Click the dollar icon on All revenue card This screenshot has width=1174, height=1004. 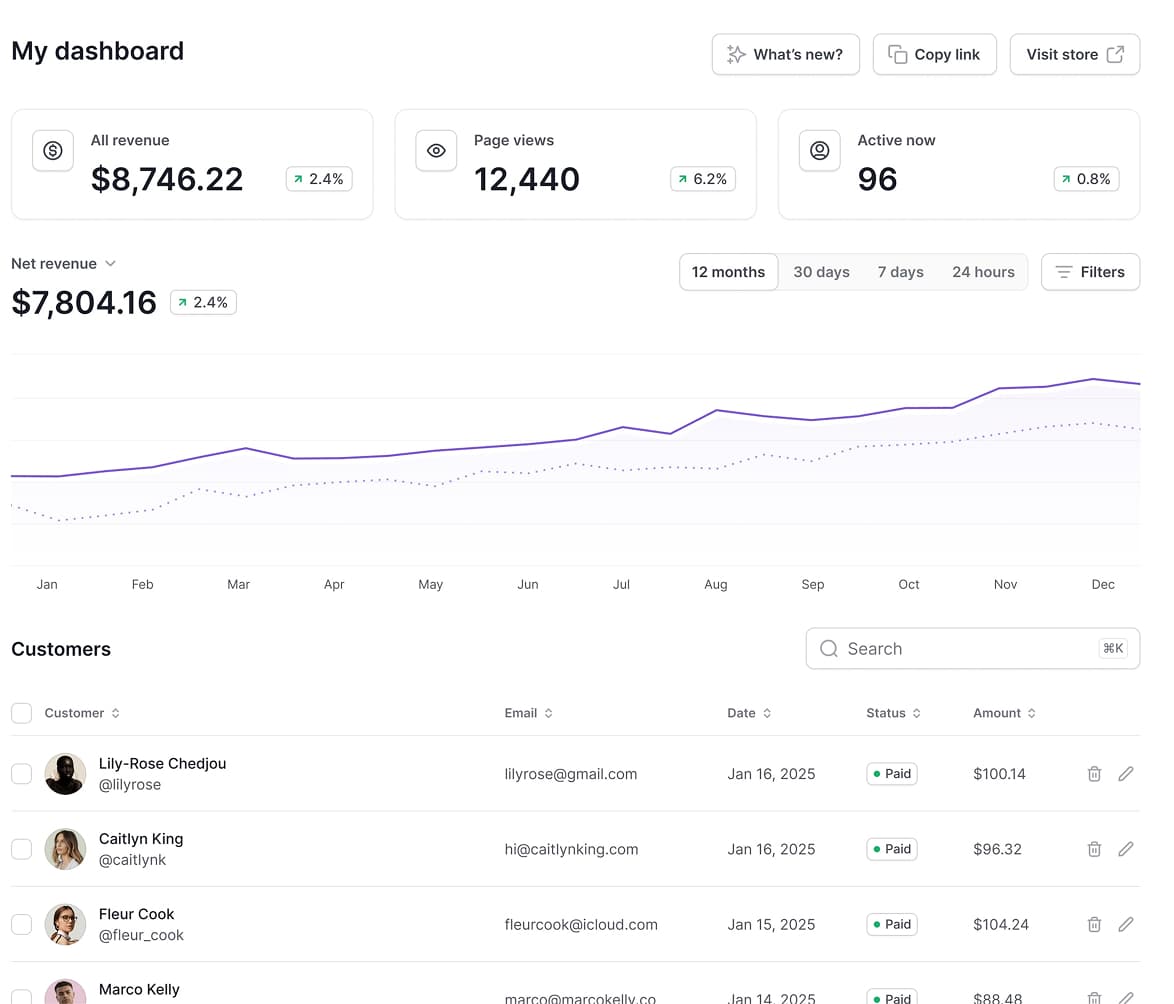(53, 151)
